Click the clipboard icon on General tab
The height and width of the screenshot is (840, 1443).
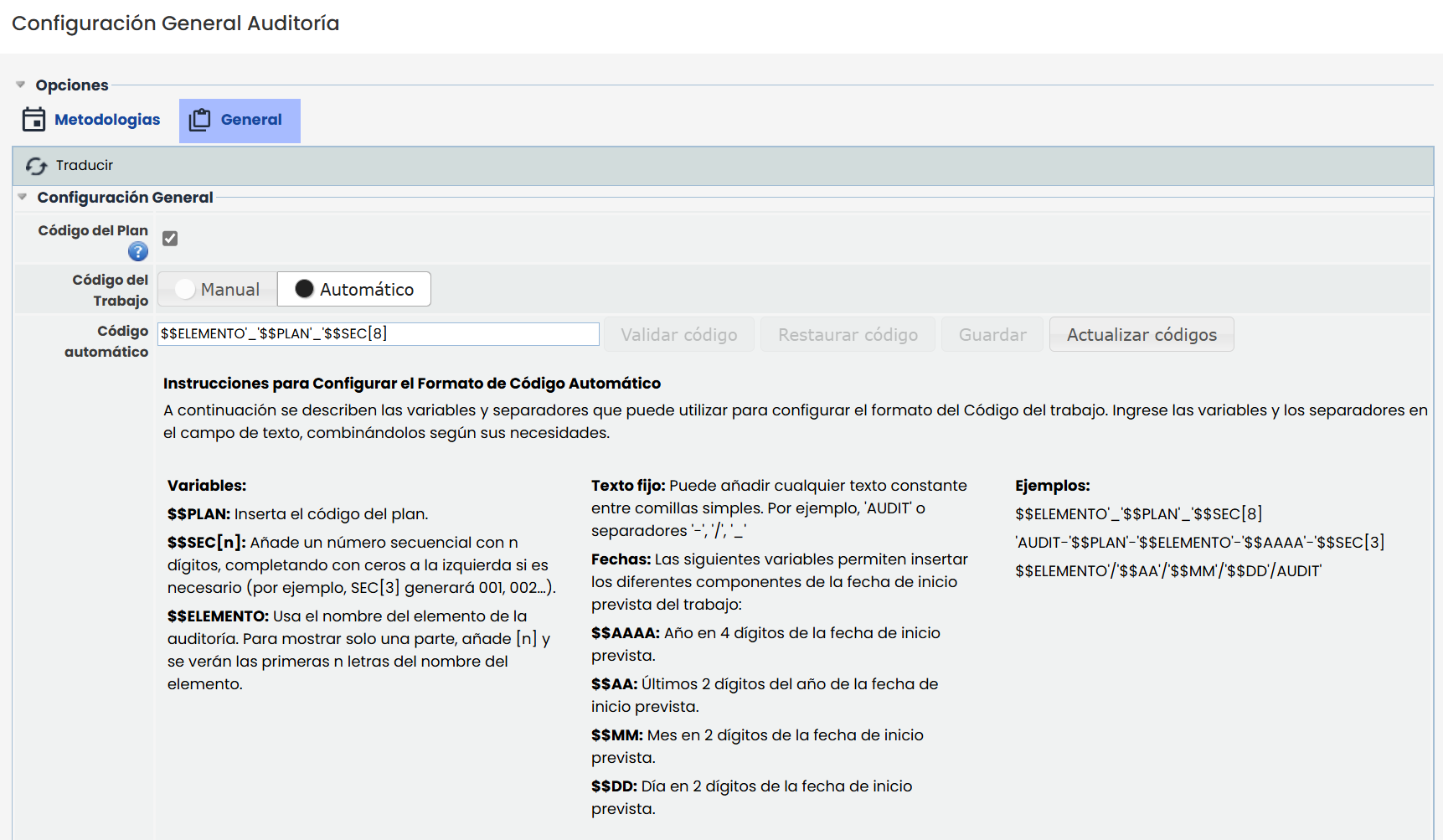[x=199, y=120]
